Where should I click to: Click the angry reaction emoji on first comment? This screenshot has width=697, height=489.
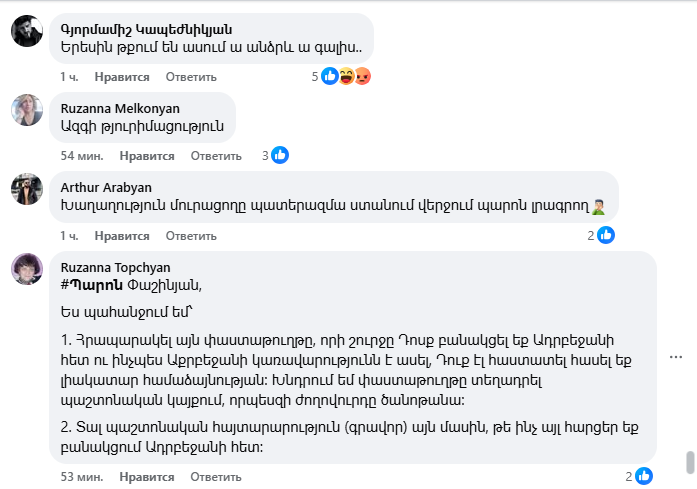(362, 76)
